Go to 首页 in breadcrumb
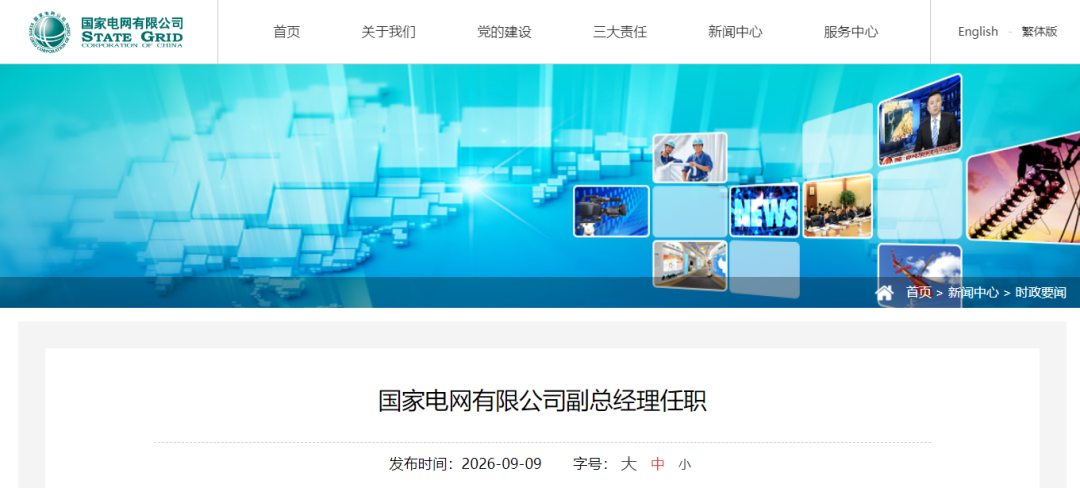 point(918,293)
